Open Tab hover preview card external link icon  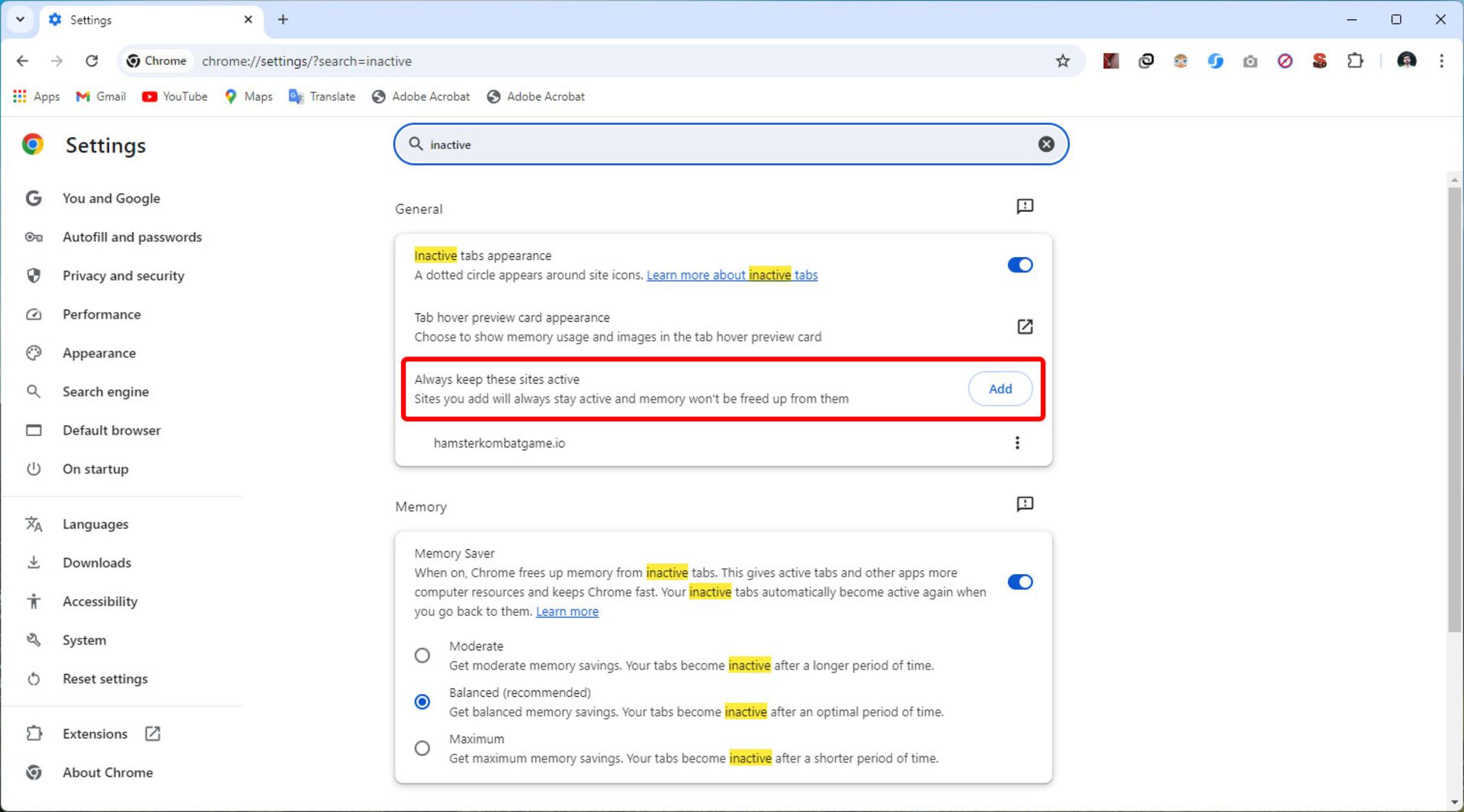pos(1025,326)
